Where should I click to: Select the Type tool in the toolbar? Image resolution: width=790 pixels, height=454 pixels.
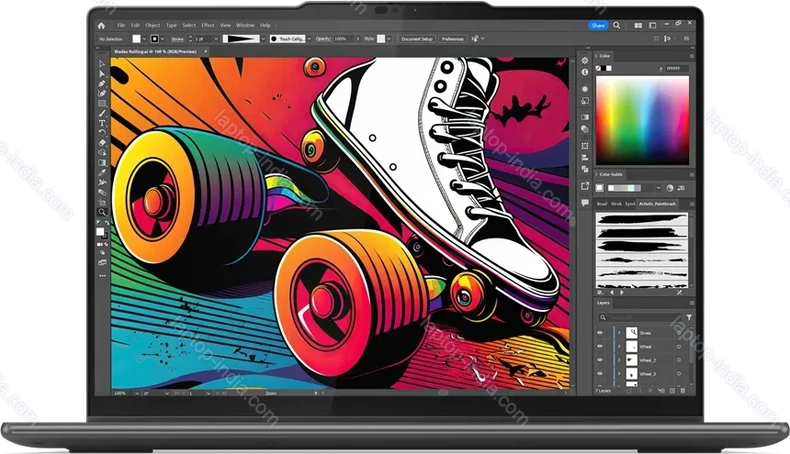[102, 112]
